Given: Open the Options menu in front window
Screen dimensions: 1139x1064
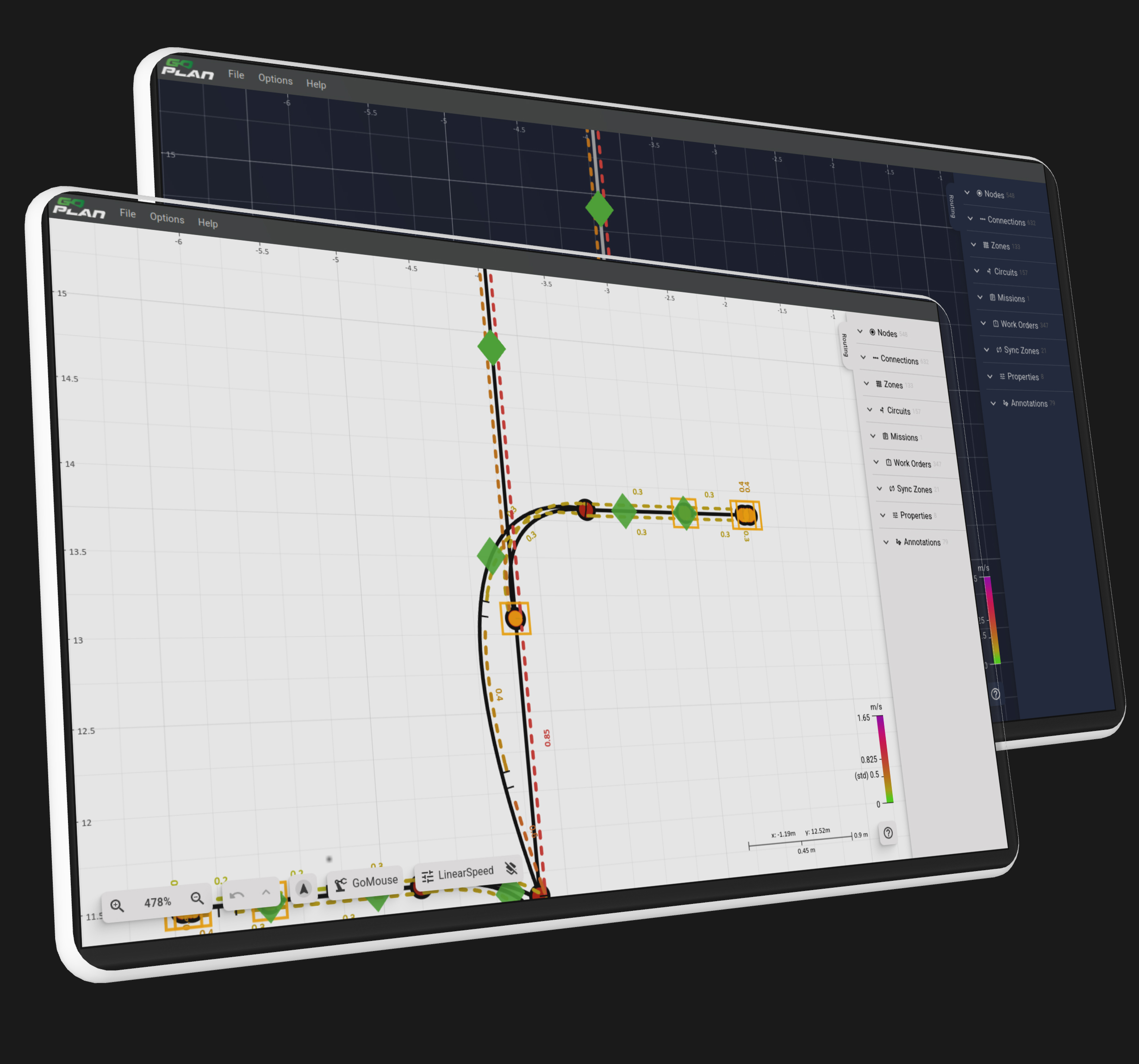Looking at the screenshot, I should pyautogui.click(x=167, y=218).
